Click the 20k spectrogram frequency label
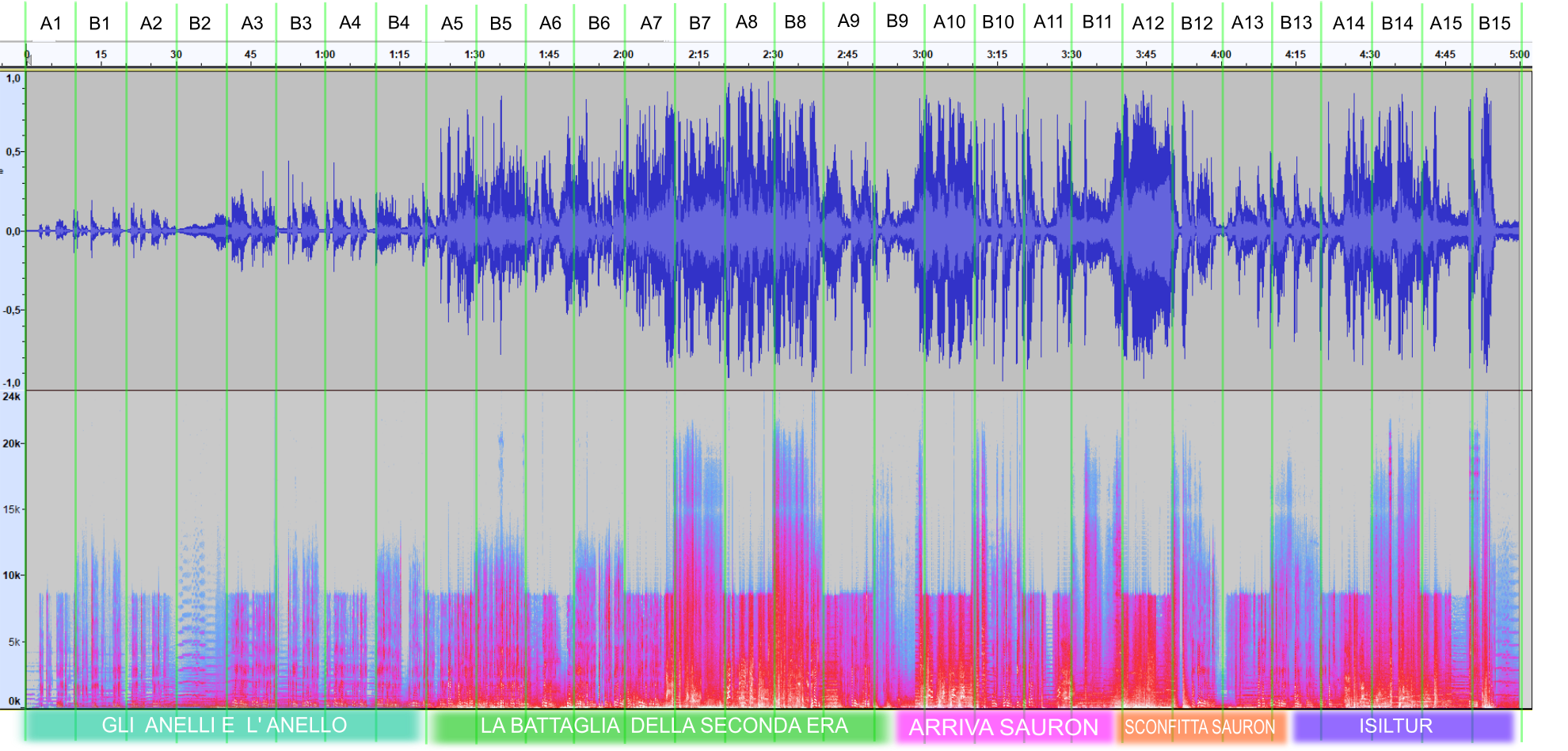 click(x=11, y=444)
